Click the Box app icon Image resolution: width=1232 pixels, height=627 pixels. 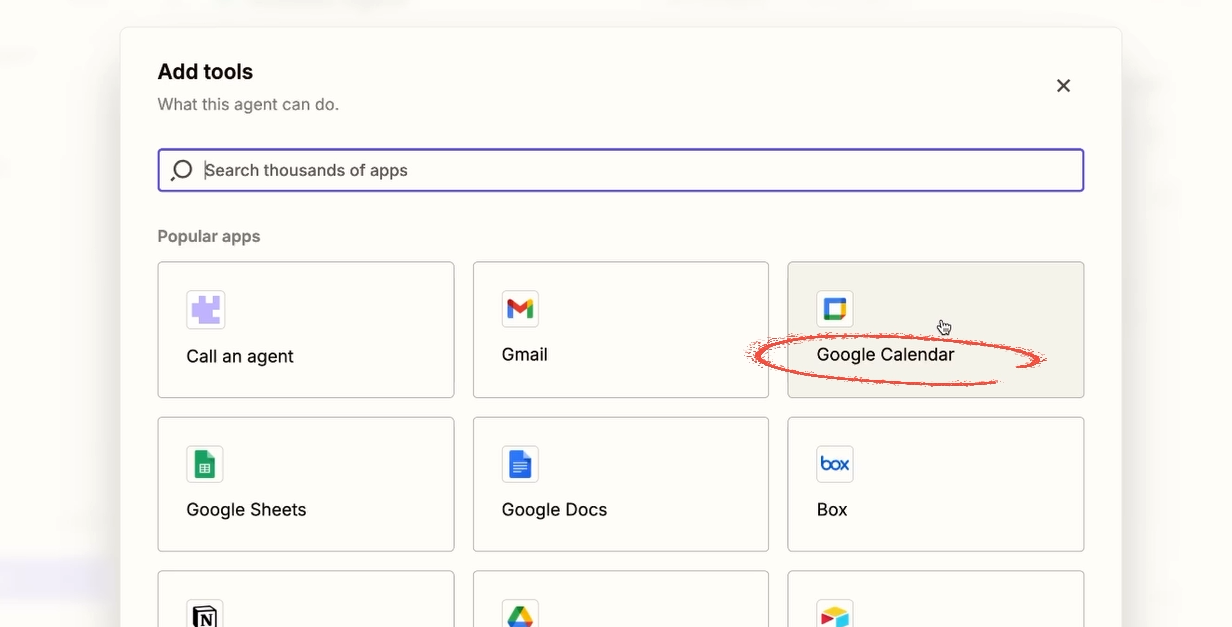tap(835, 464)
